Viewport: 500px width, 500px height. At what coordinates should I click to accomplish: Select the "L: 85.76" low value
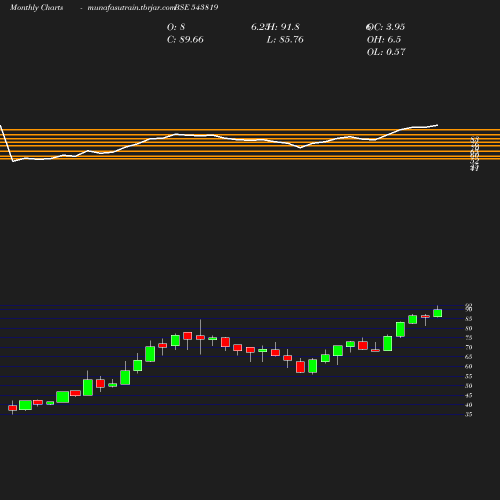click(285, 39)
